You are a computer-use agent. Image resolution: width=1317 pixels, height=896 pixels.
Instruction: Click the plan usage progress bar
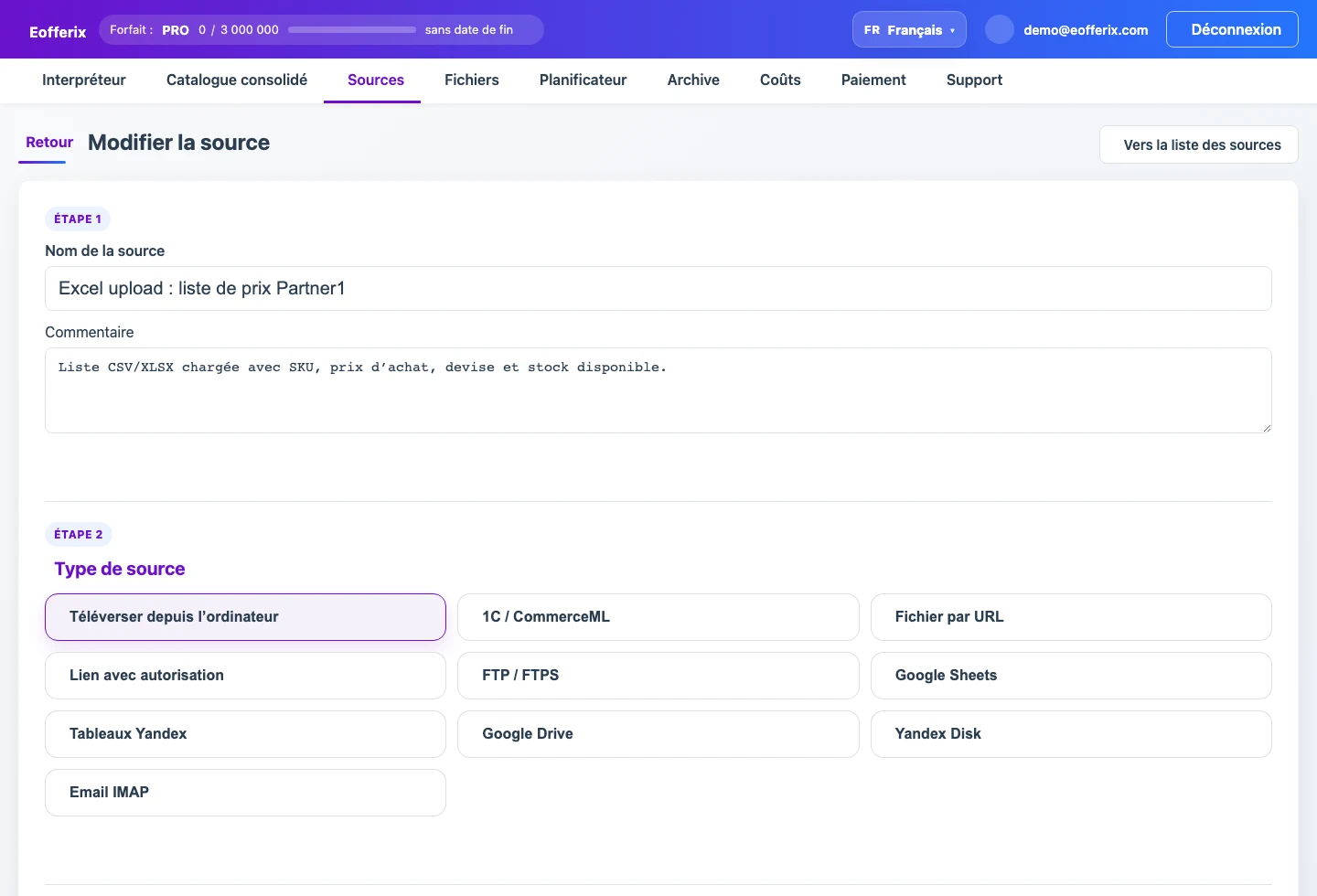[x=352, y=29]
